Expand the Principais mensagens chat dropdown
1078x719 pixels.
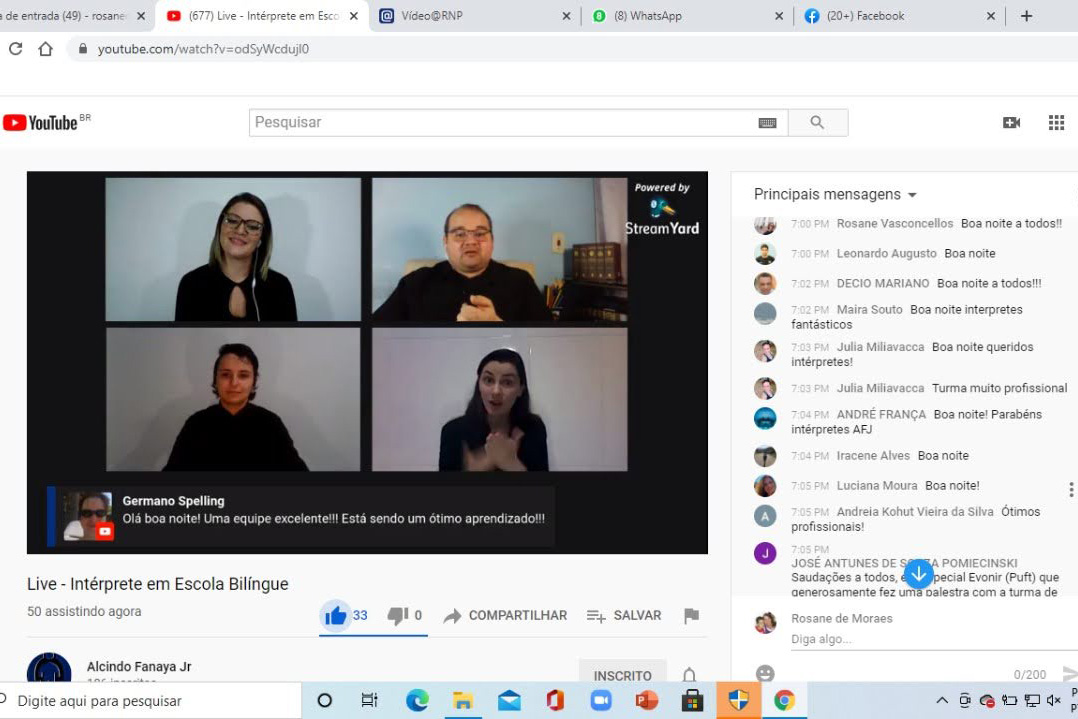[835, 194]
